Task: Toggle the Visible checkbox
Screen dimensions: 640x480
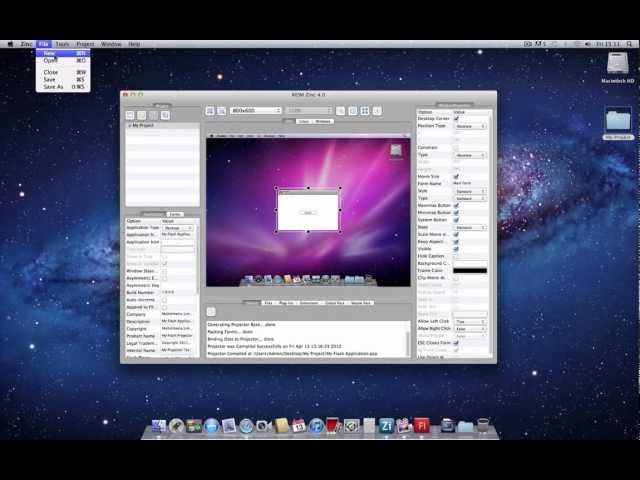Action: (x=456, y=249)
